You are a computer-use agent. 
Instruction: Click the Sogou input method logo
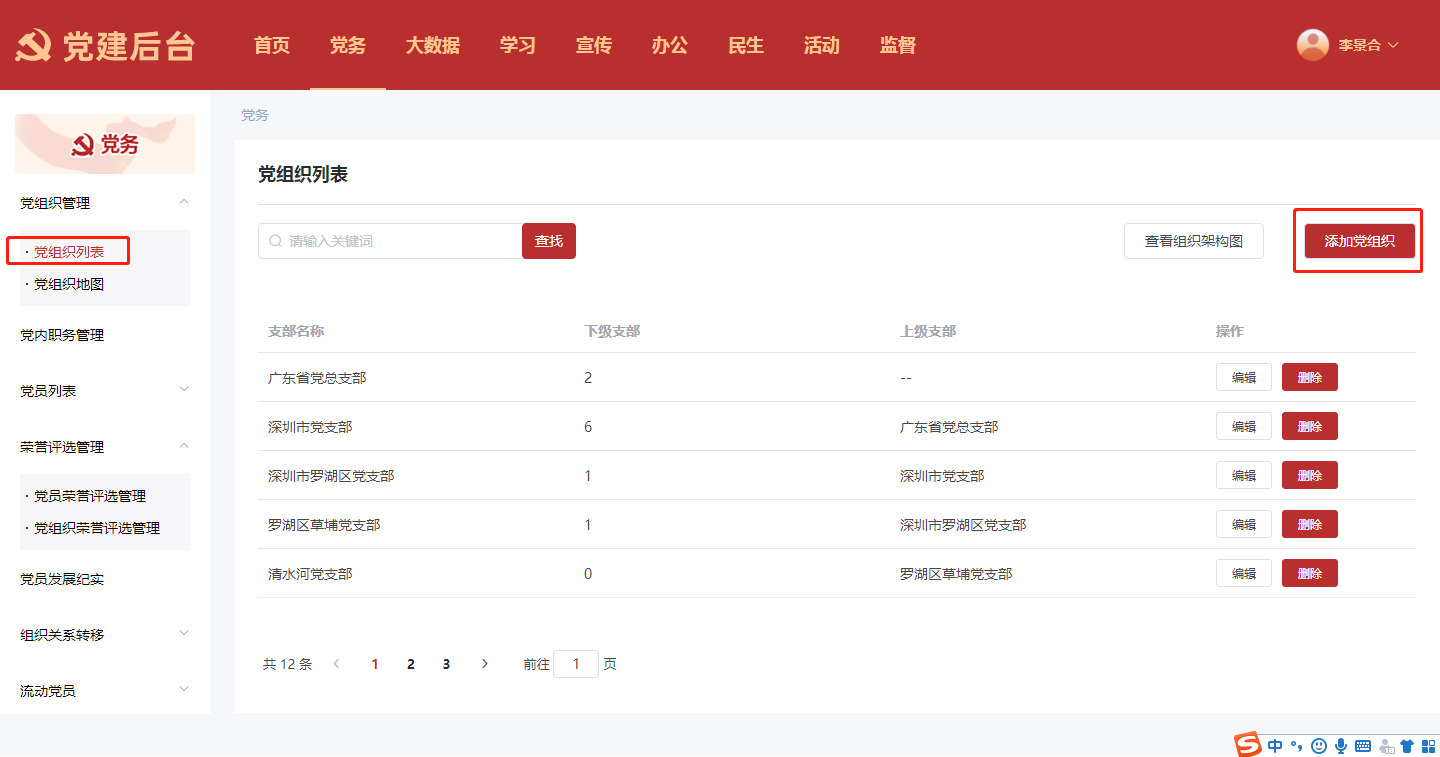tap(1247, 745)
